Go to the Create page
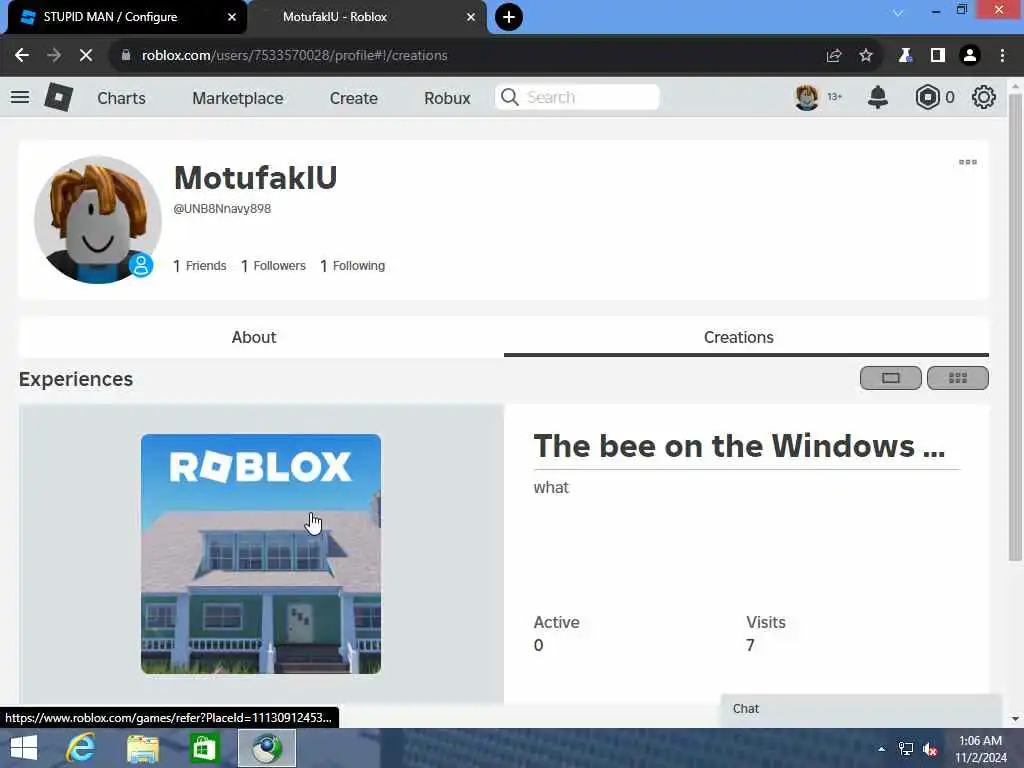Image resolution: width=1024 pixels, height=768 pixels. (x=353, y=98)
